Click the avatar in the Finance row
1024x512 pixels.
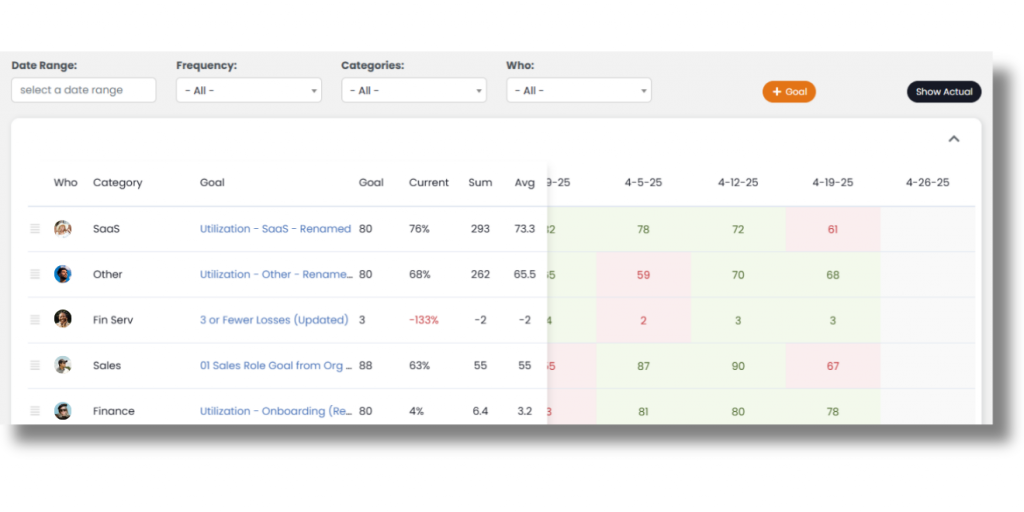tap(63, 411)
